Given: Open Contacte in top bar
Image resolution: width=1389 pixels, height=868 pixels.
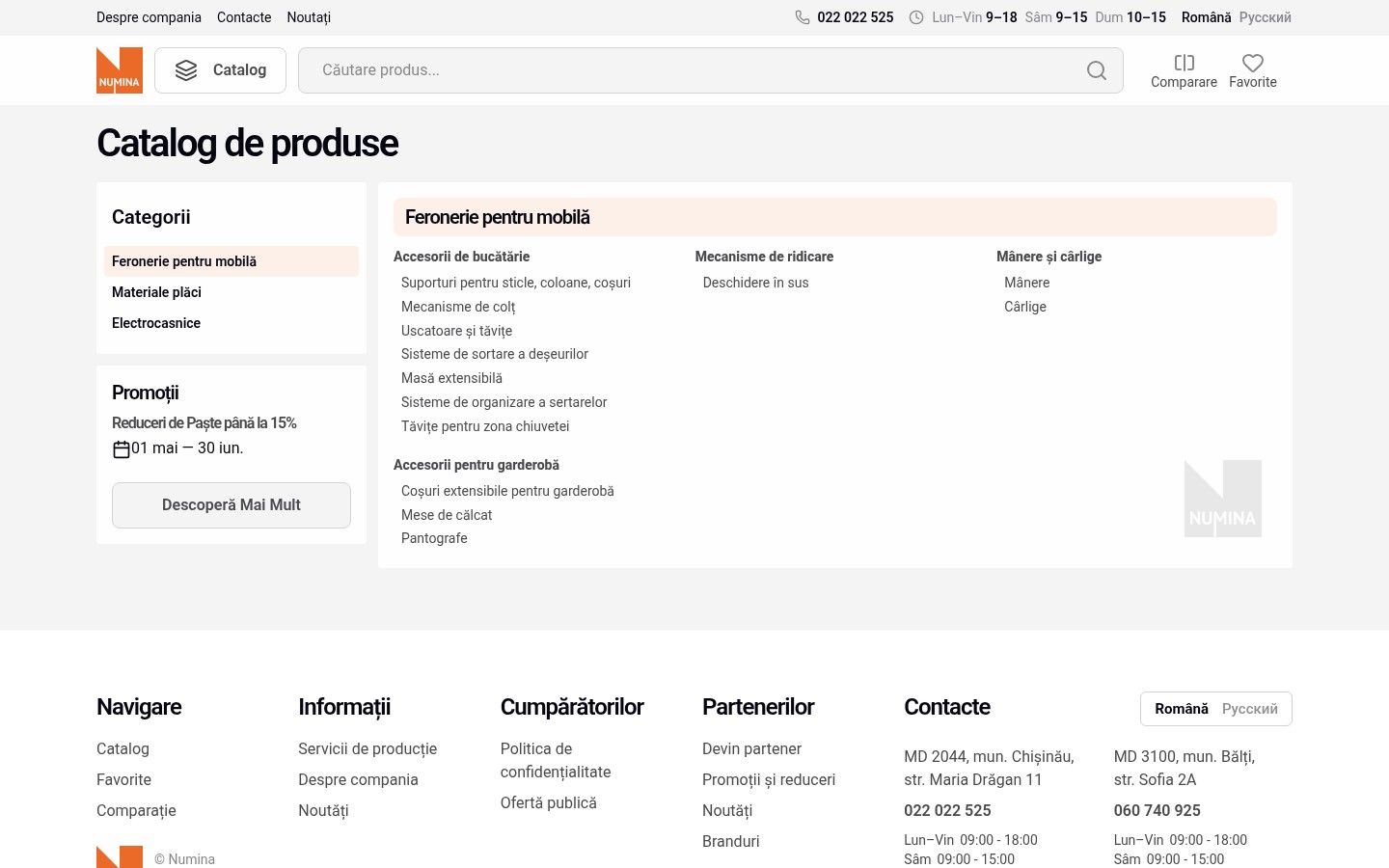Looking at the screenshot, I should tap(244, 17).
